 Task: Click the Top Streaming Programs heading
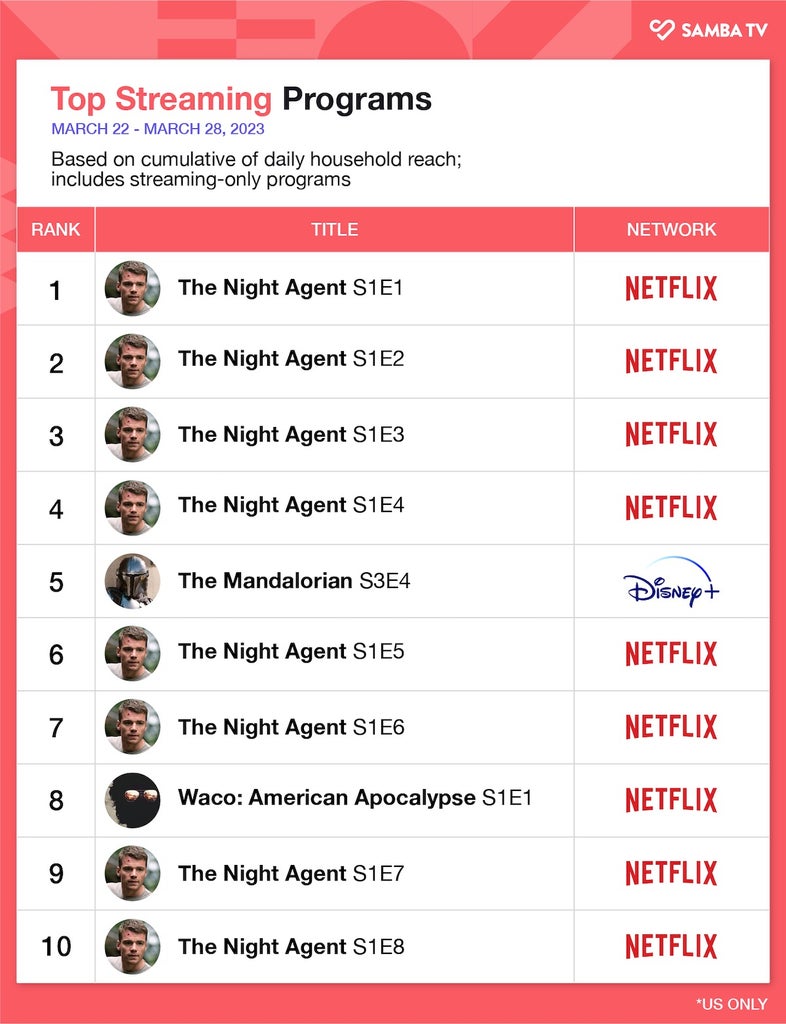tap(241, 99)
